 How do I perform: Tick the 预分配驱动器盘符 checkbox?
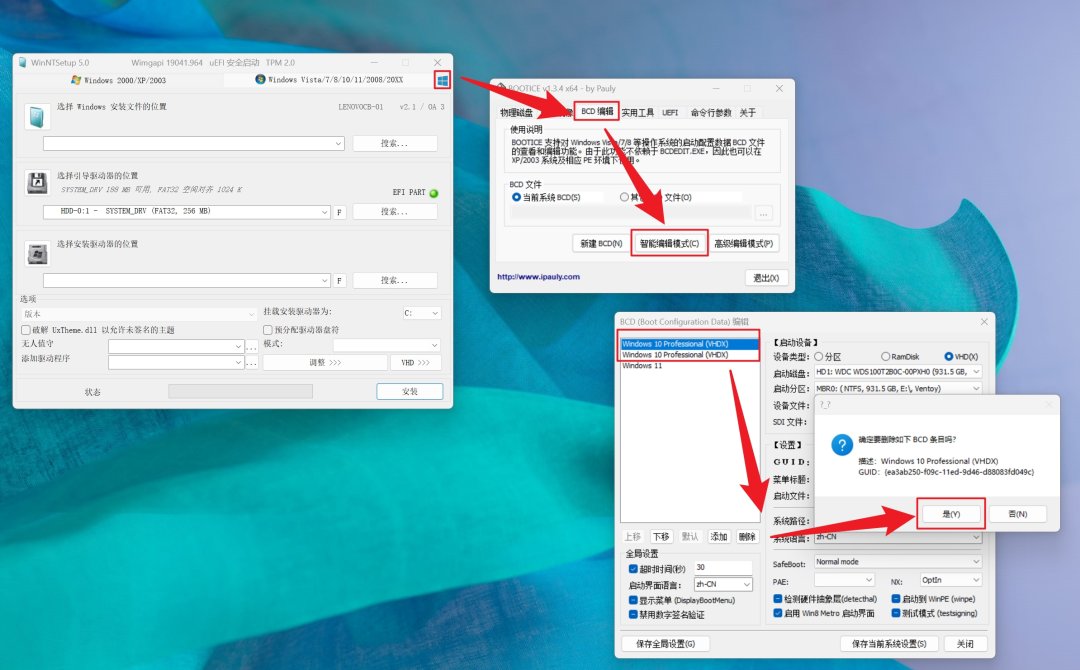[x=268, y=330]
